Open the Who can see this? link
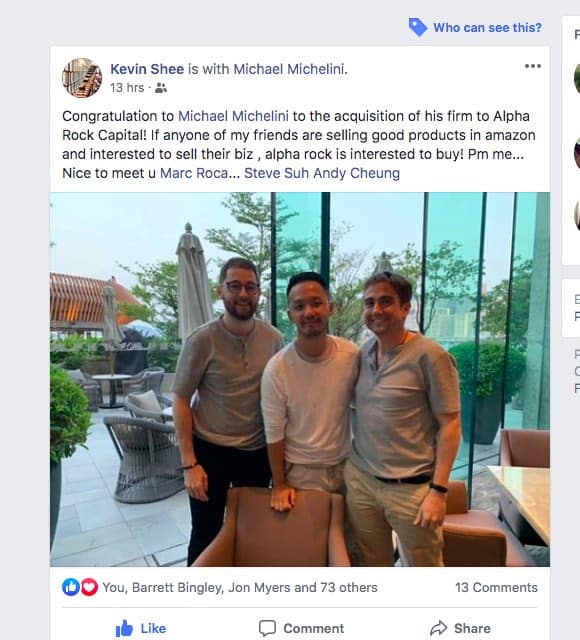580x640 pixels. [x=487, y=27]
